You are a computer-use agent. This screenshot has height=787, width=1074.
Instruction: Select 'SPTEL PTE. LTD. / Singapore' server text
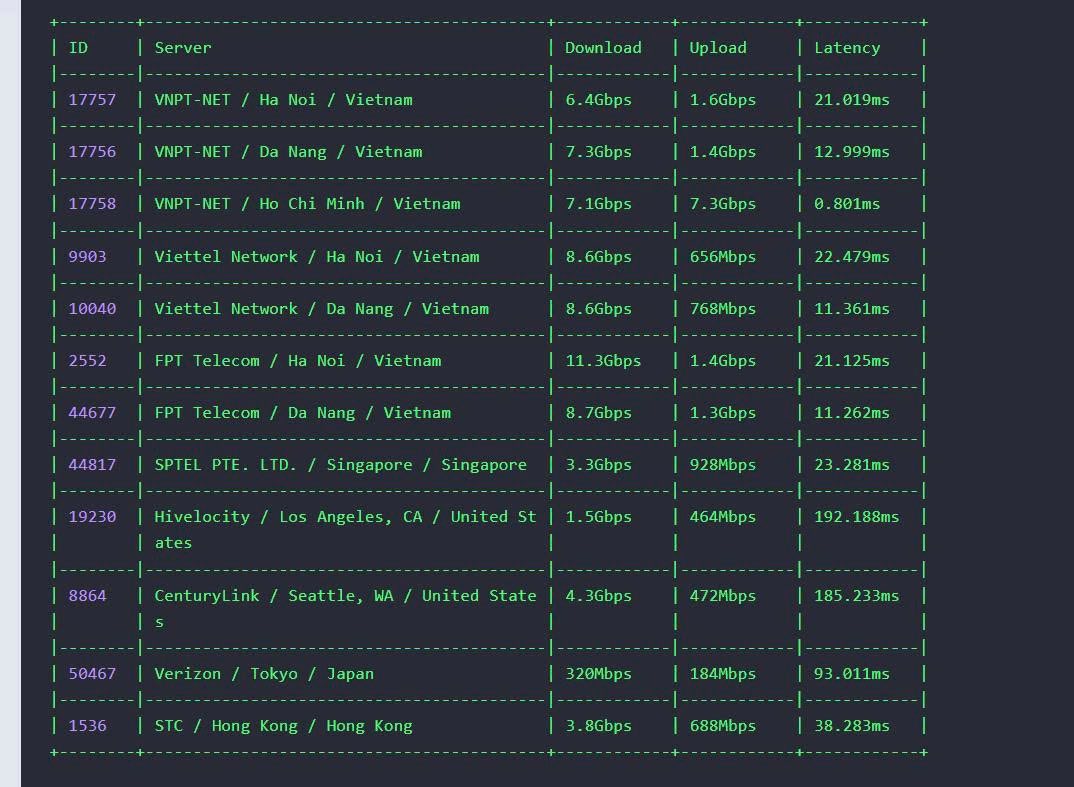click(340, 465)
